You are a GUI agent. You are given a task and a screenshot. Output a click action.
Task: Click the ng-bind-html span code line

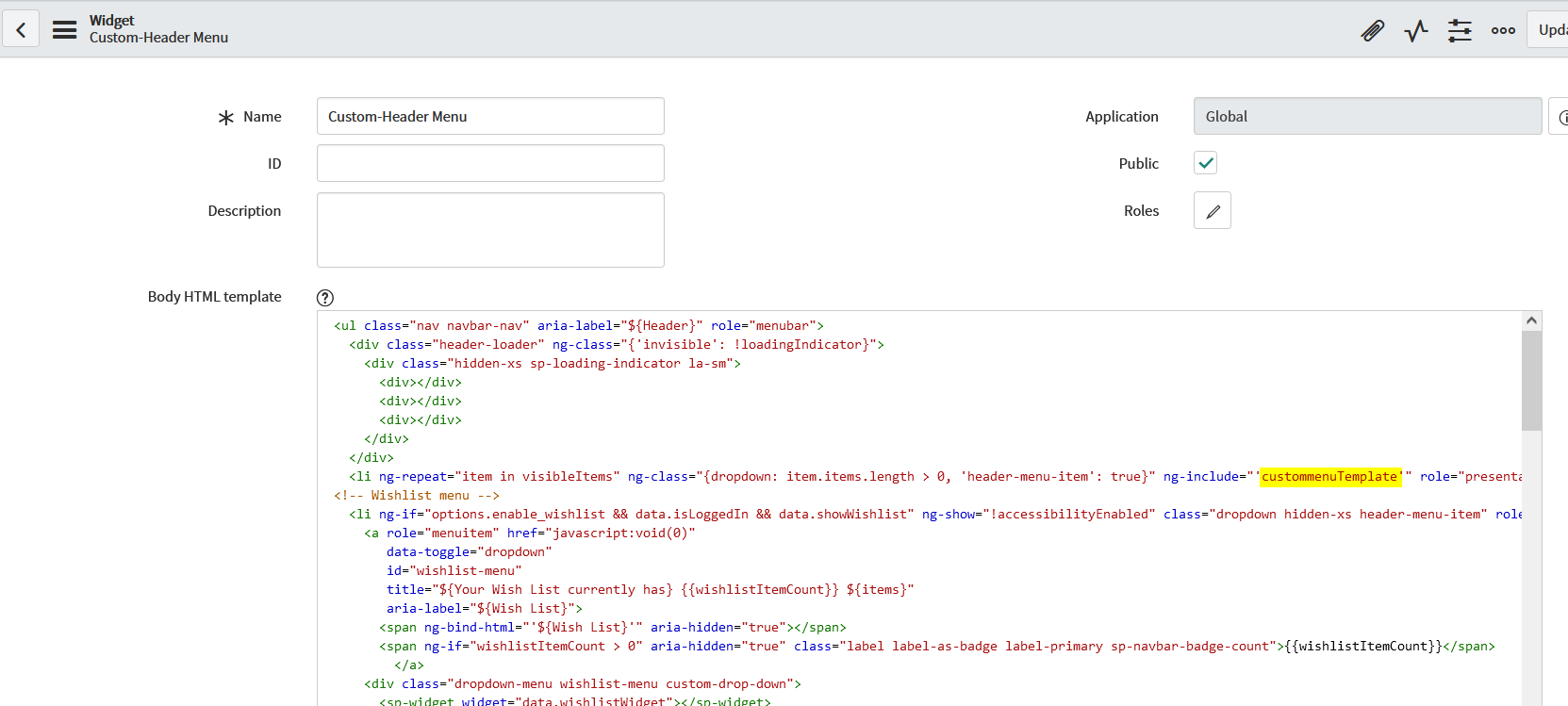click(613, 627)
